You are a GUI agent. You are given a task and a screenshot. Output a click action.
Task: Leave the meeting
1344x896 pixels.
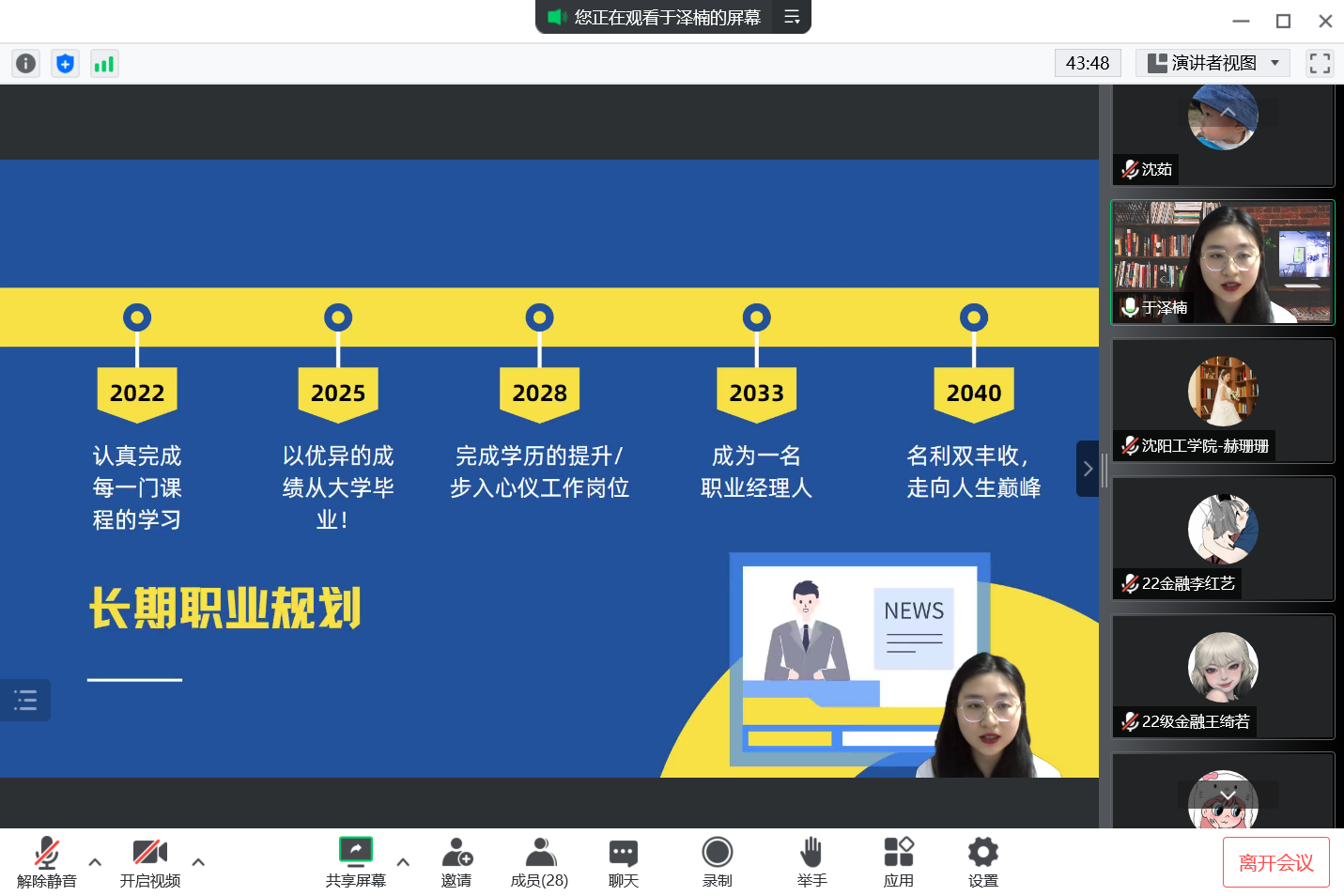click(1275, 862)
